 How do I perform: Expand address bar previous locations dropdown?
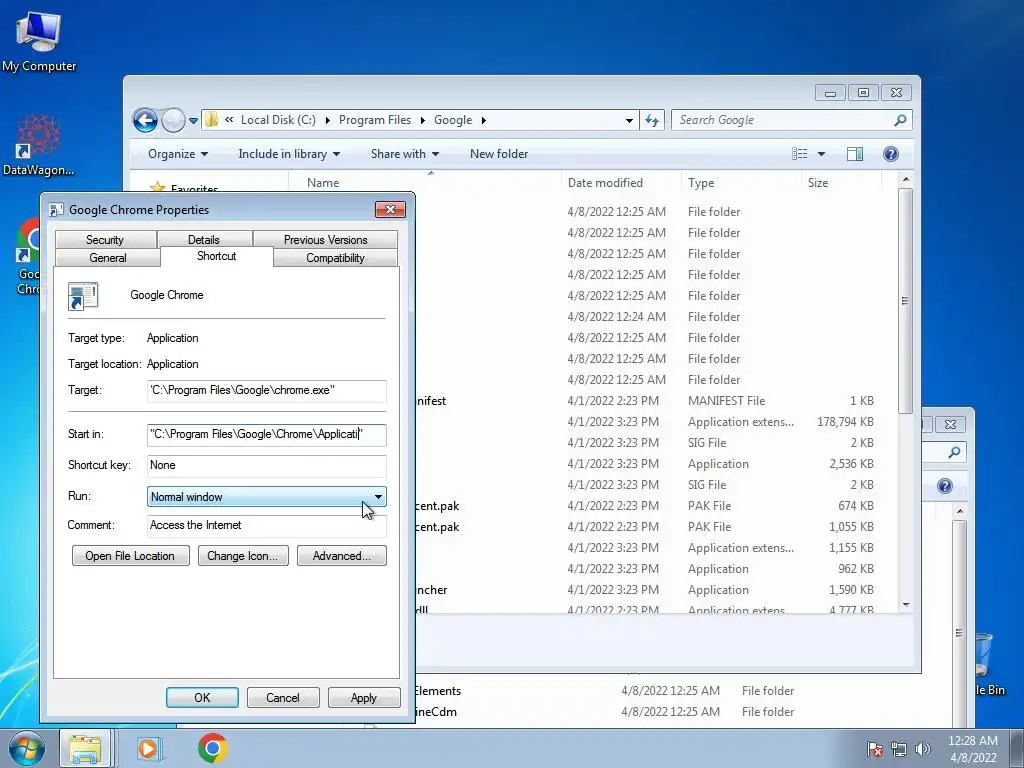click(x=629, y=120)
